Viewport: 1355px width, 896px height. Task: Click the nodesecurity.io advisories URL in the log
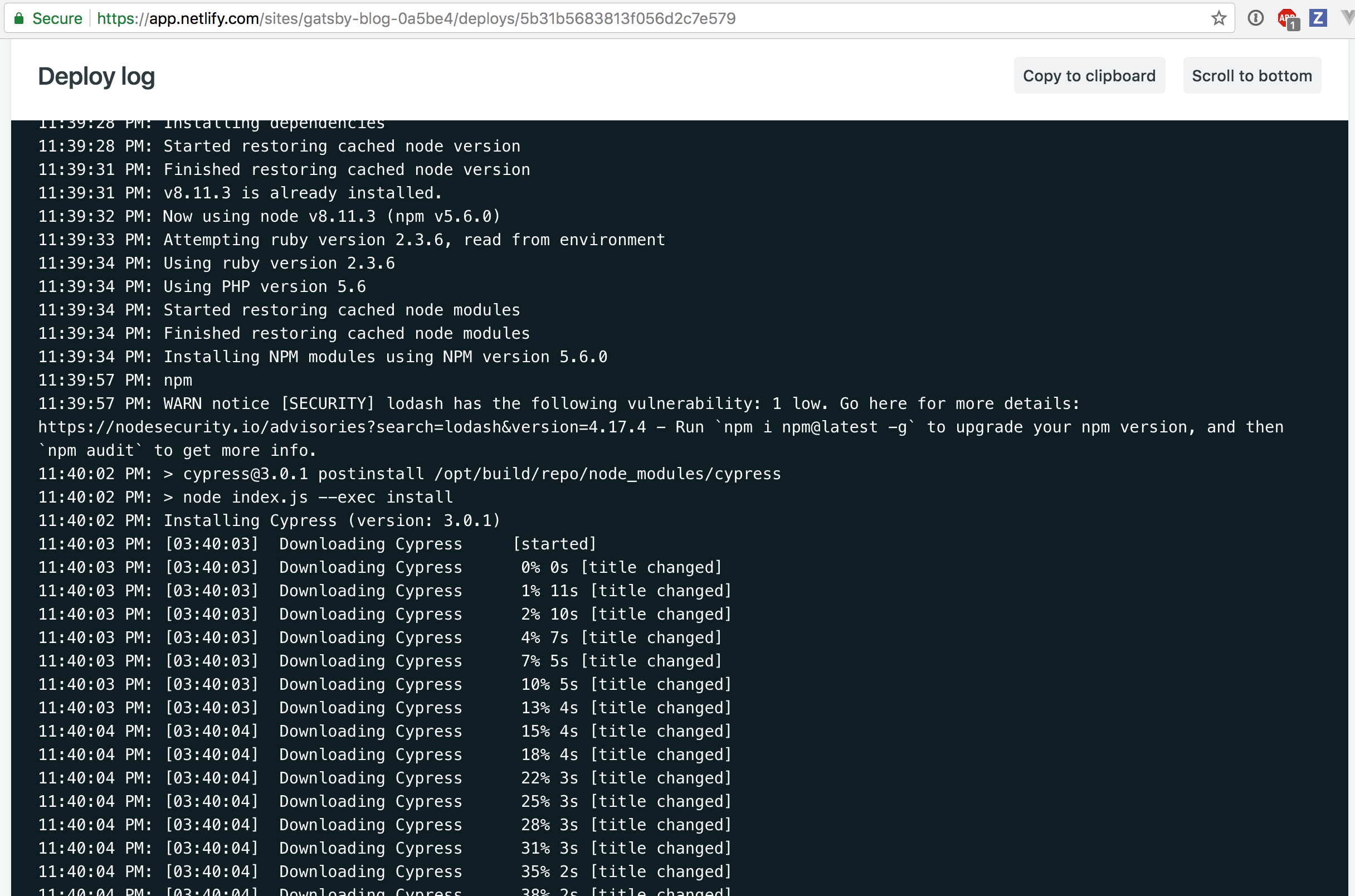click(x=342, y=427)
